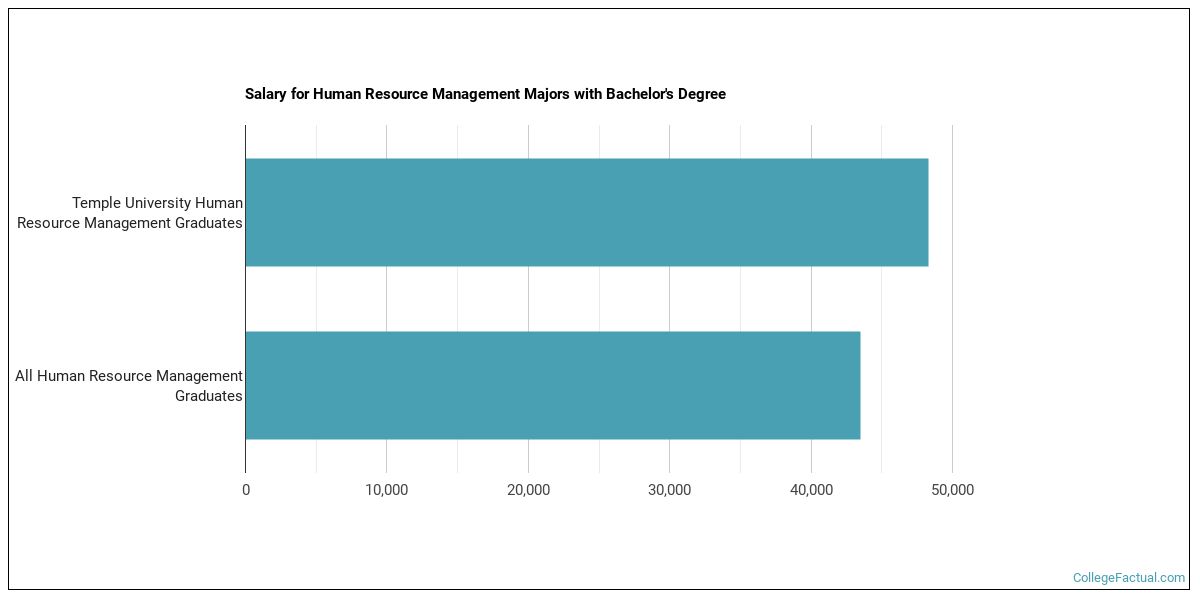This screenshot has width=1200, height=600.
Task: Click the All Human Resource Management Graduates bar
Action: pos(552,385)
